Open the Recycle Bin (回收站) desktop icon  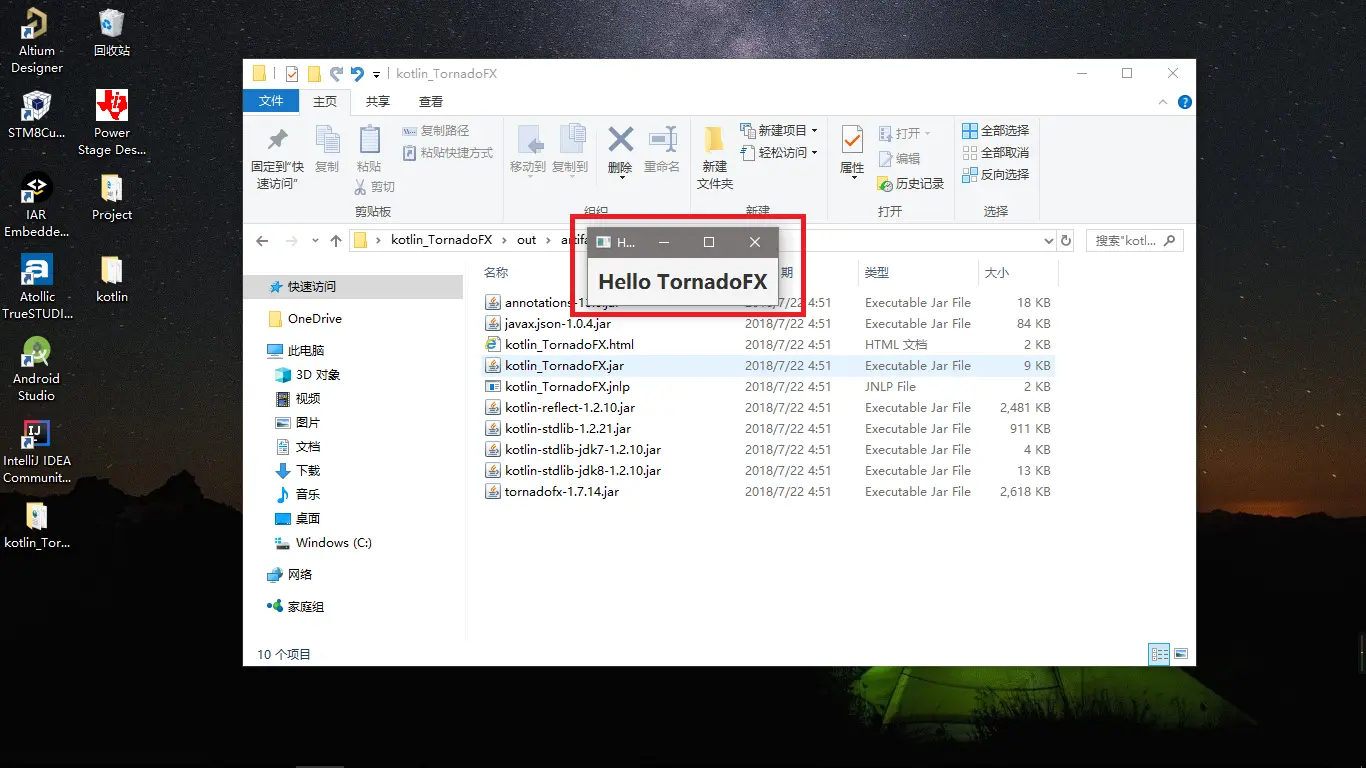coord(112,33)
